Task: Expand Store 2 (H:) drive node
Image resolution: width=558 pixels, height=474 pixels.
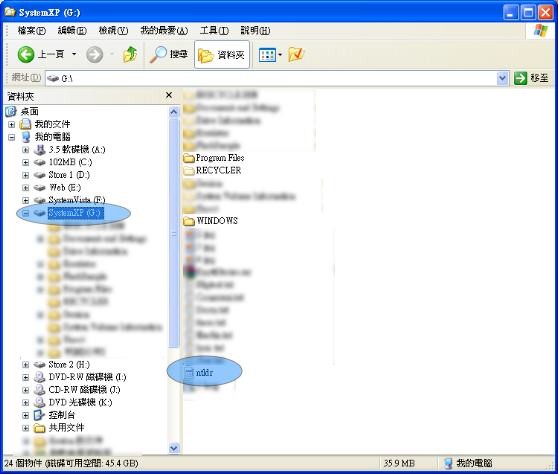Action: click(x=25, y=365)
